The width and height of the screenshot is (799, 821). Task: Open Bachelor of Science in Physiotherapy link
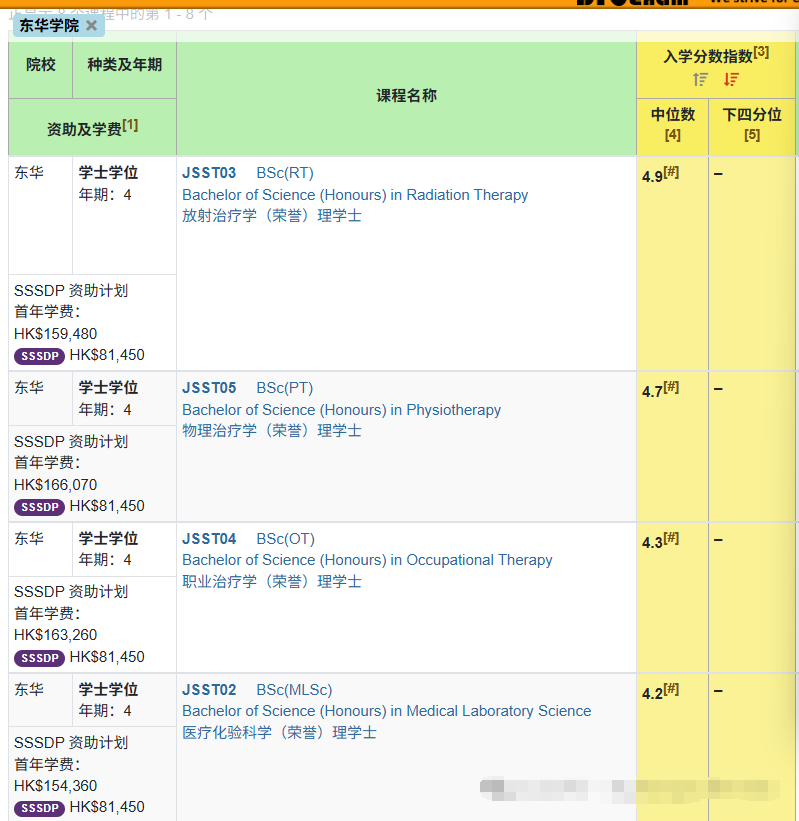[x=341, y=410]
